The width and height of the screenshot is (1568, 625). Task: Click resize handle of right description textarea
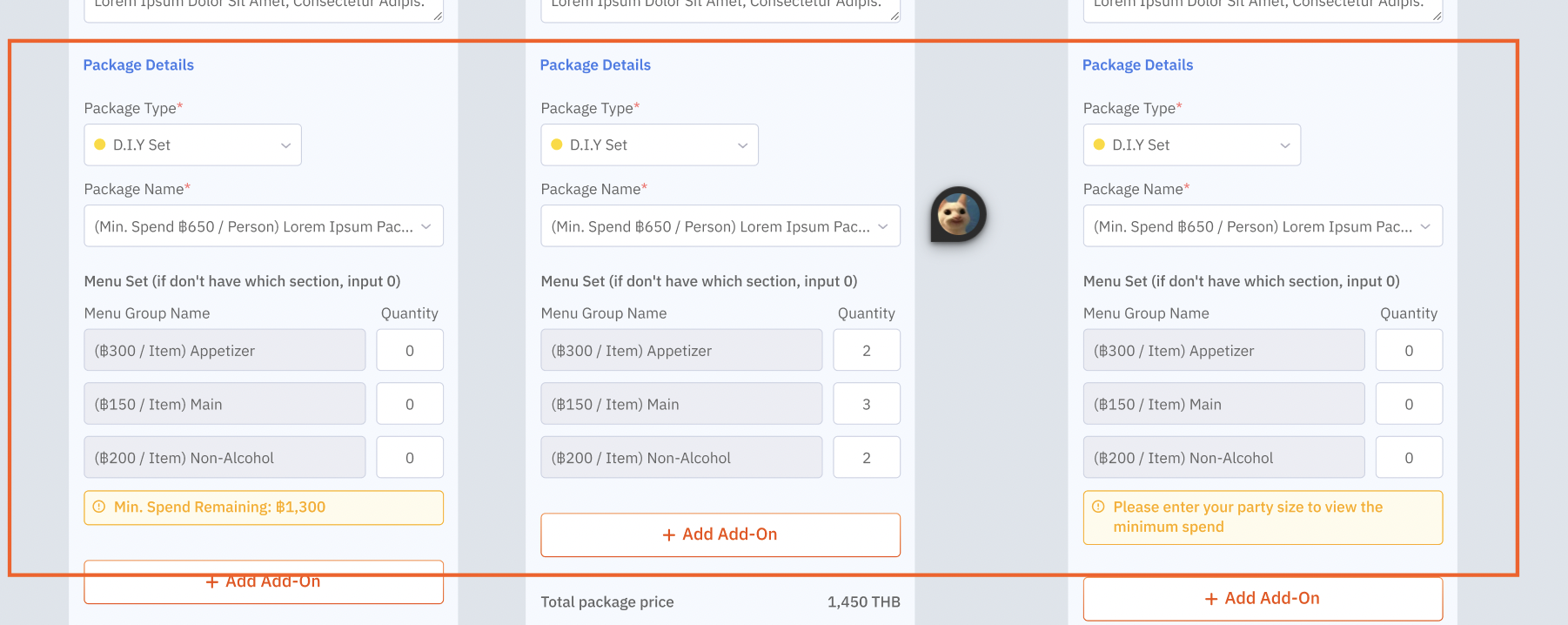(x=1437, y=15)
